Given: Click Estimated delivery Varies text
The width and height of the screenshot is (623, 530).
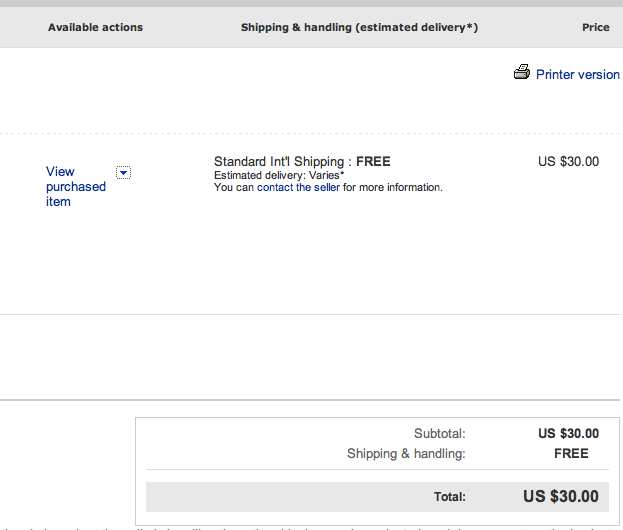Looking at the screenshot, I should (279, 175).
